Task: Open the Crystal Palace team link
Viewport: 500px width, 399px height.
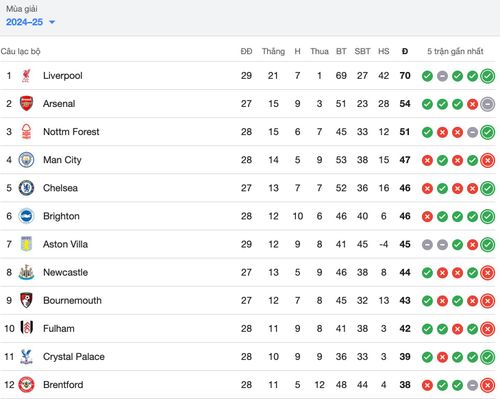Action: coord(74,357)
